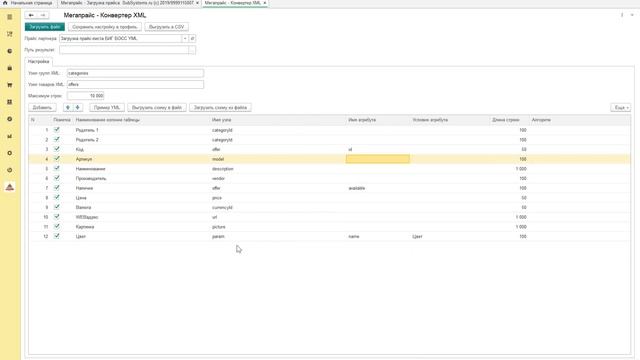The image size is (640, 360).
Task: Click the grid squares icon in the sidebar
Action: tap(10, 102)
